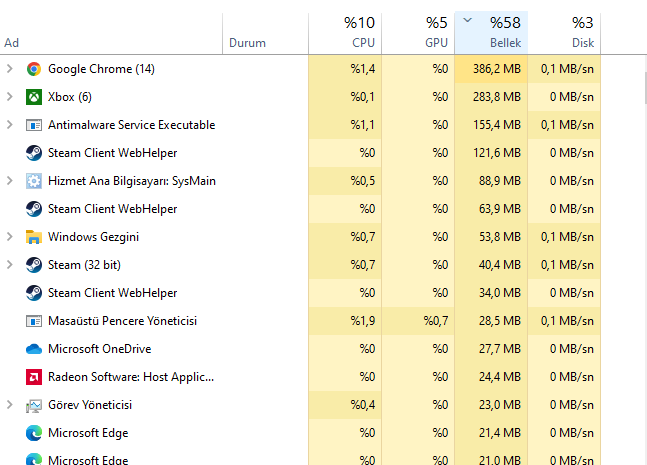Viewport: 647px width, 465px height.
Task: Click the Hizmet Ana Bilgisayarı gear icon
Action: click(34, 181)
